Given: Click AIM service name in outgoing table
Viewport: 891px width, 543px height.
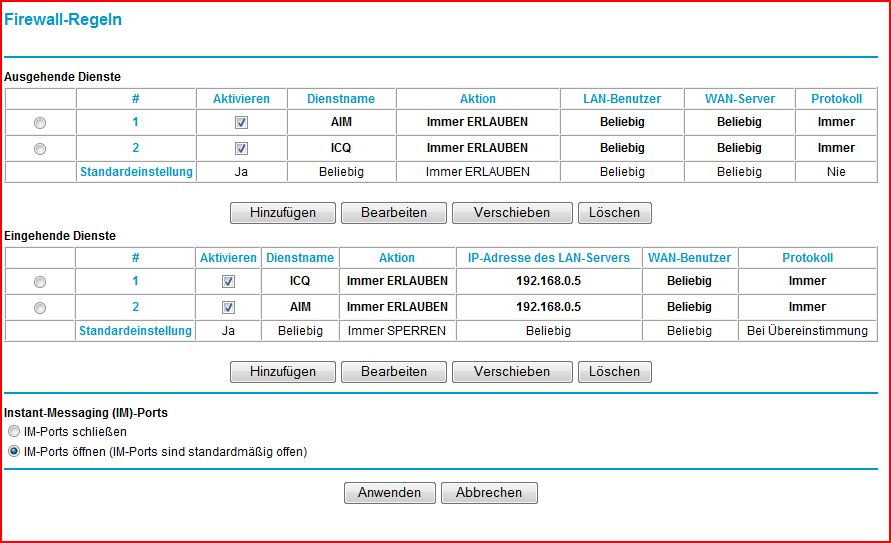Looking at the screenshot, I should 341,122.
